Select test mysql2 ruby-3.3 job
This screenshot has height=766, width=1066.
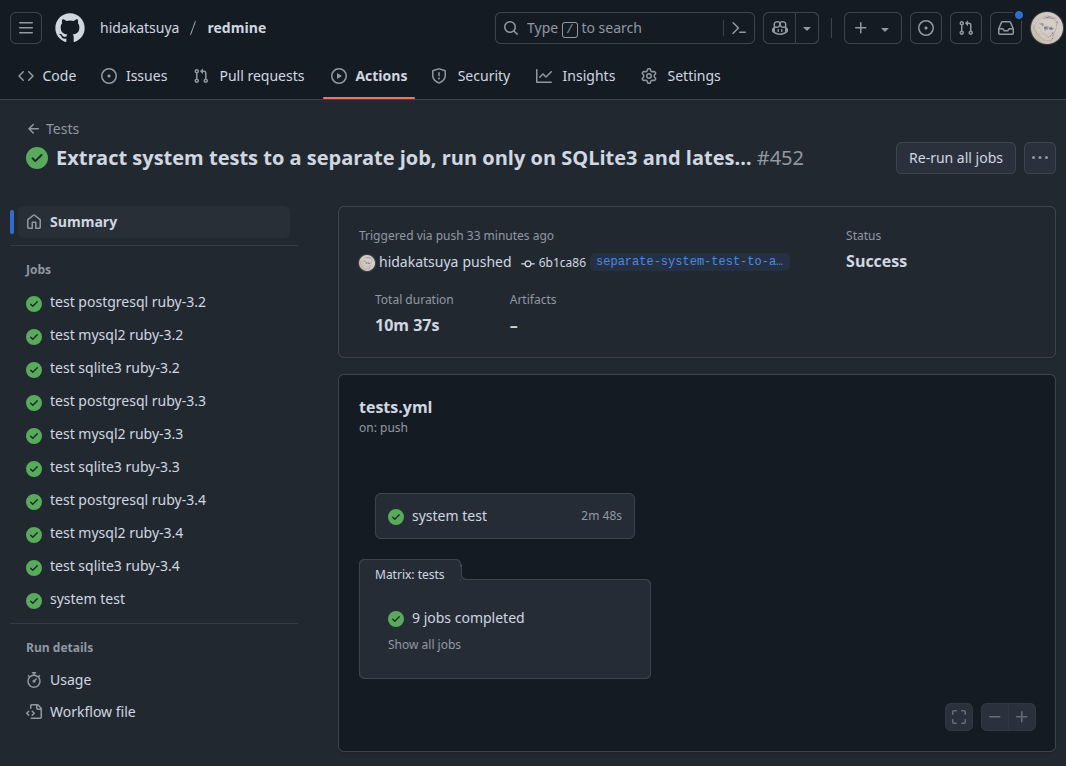pyautogui.click(x=116, y=434)
